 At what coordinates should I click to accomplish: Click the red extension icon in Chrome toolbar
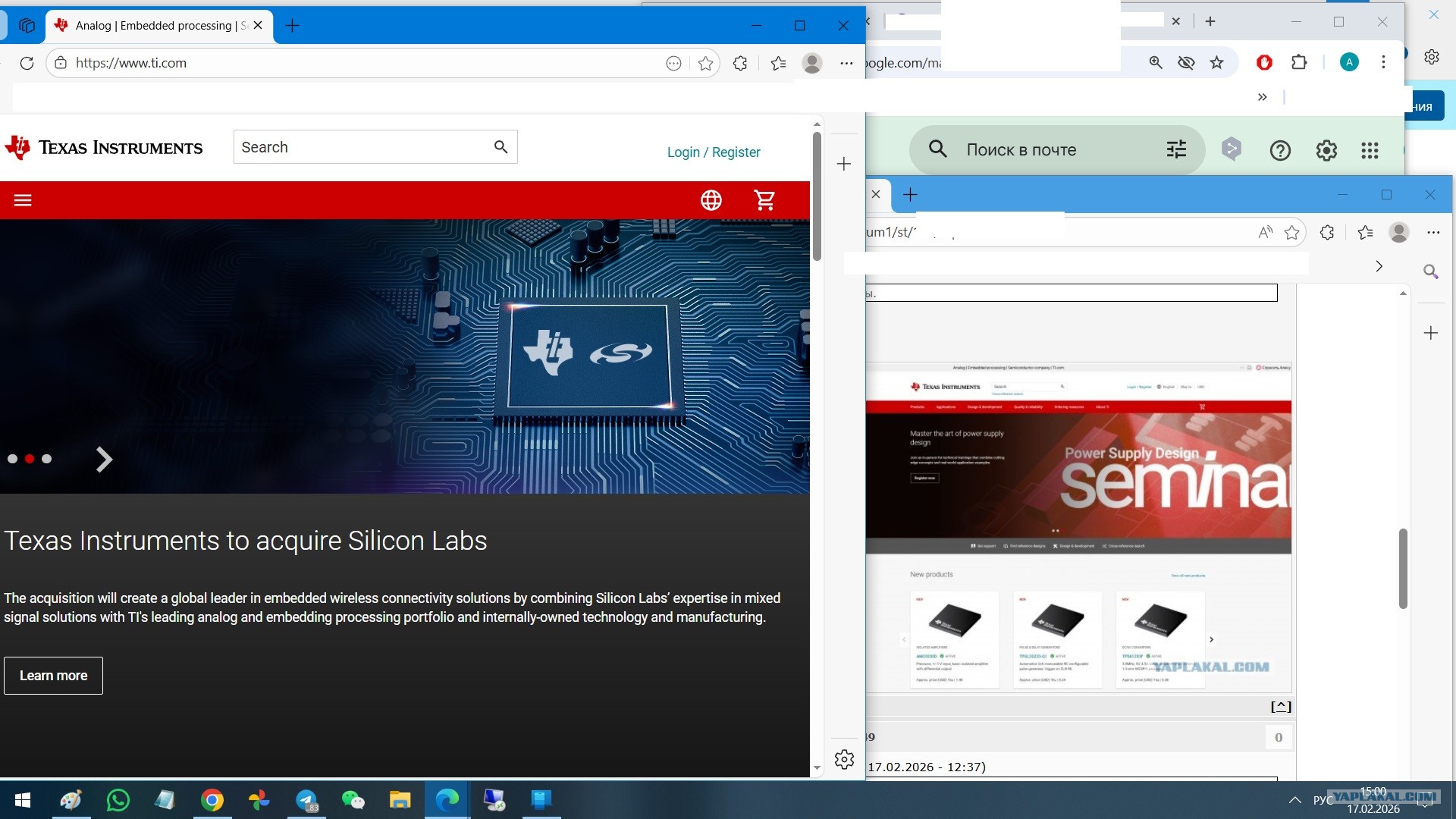[1264, 63]
